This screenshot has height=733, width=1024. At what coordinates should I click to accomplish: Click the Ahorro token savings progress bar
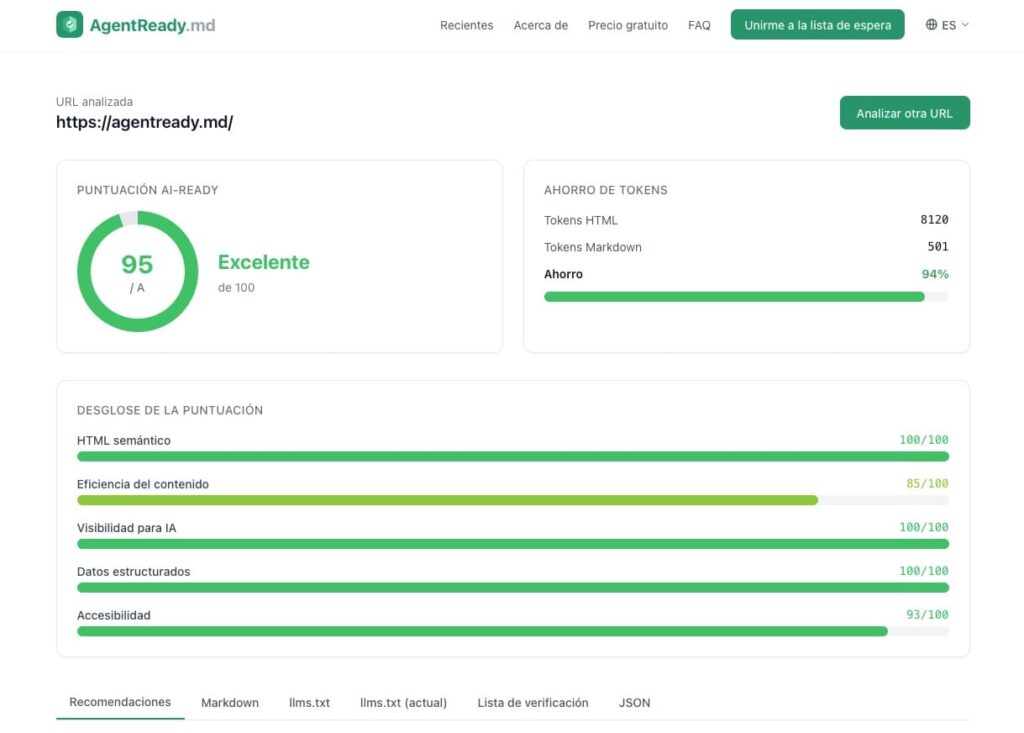tap(745, 297)
